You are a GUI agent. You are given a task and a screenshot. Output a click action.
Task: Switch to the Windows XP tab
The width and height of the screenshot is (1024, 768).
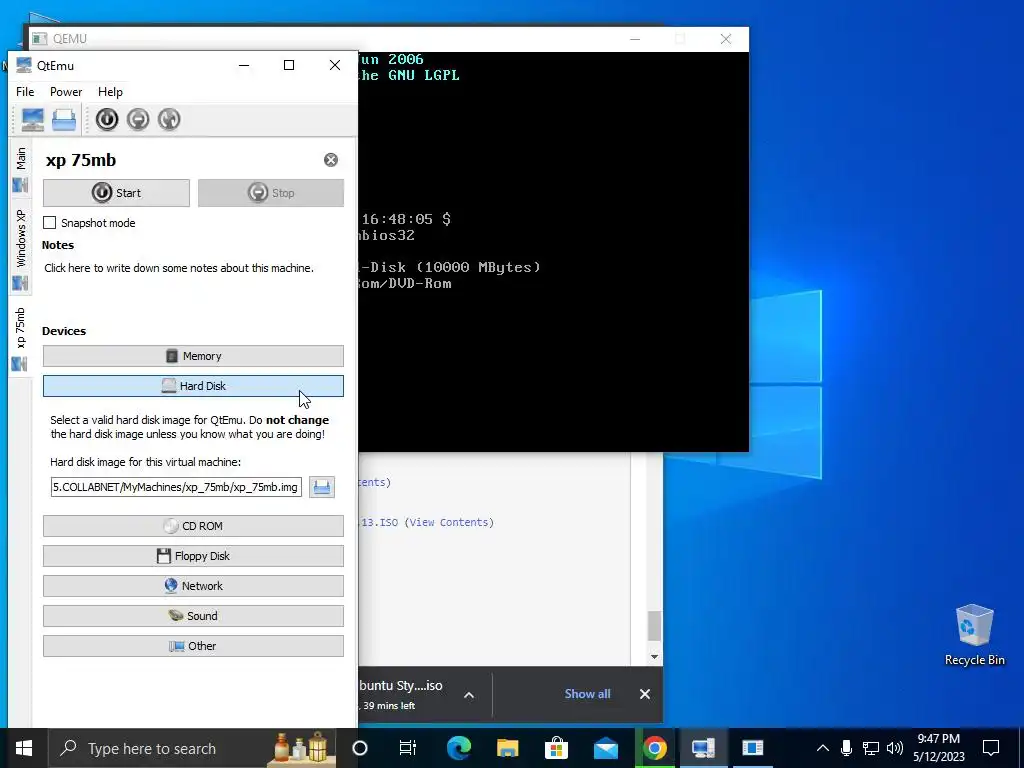pyautogui.click(x=20, y=249)
